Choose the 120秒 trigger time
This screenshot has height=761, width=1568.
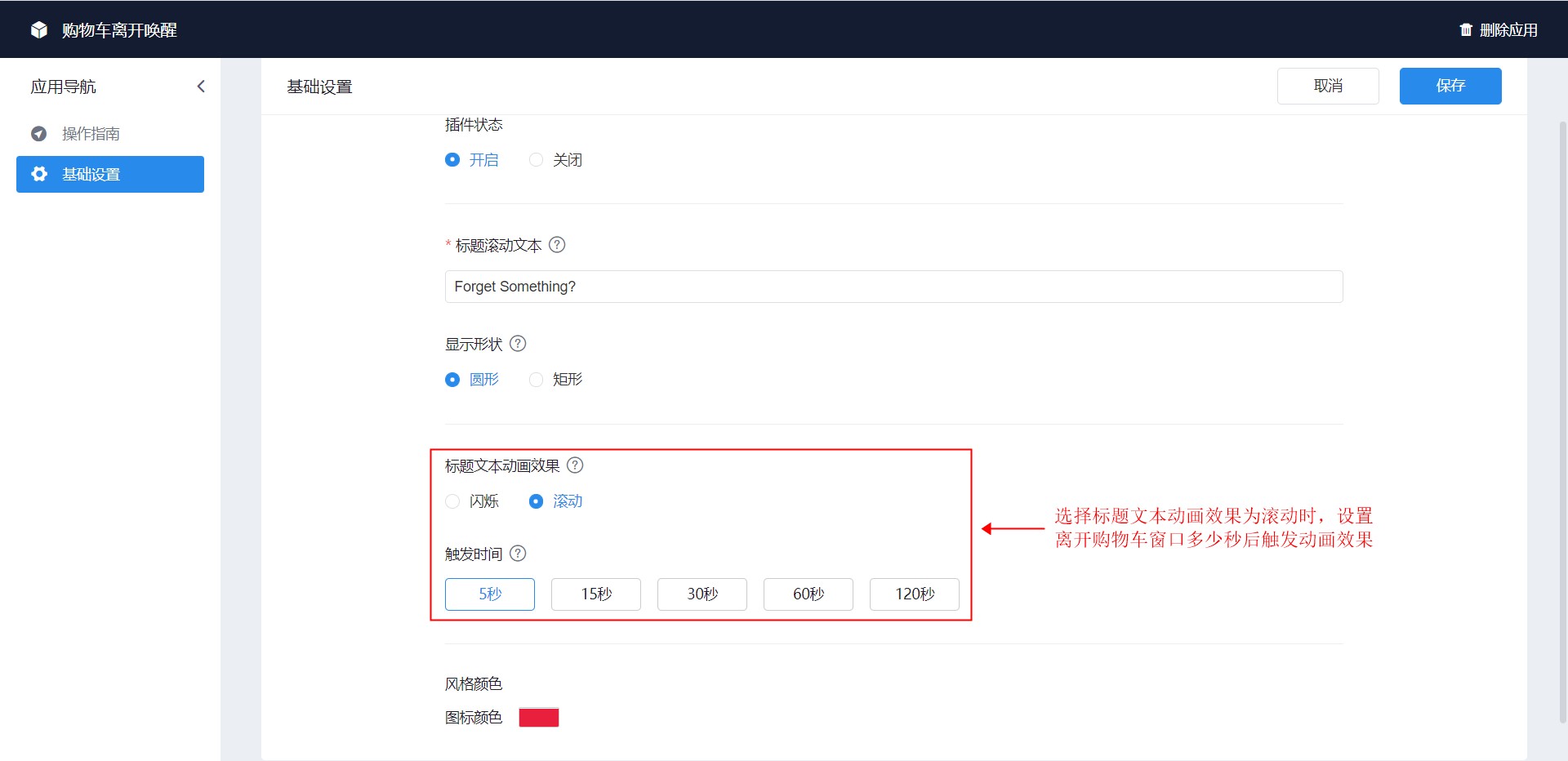pos(915,594)
